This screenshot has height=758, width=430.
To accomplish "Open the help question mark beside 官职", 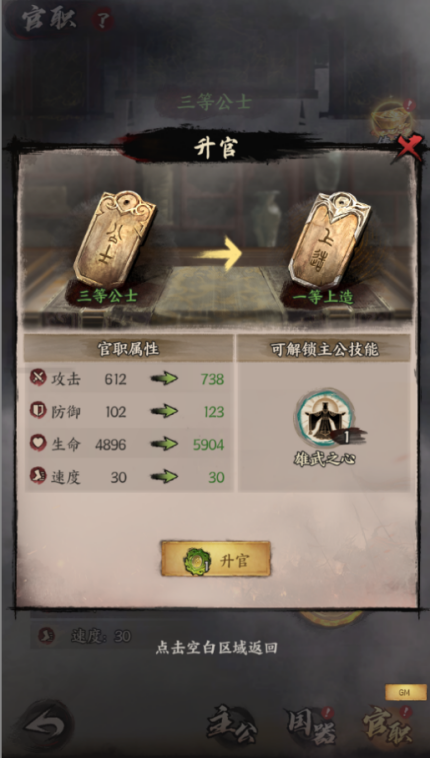I will point(103,21).
